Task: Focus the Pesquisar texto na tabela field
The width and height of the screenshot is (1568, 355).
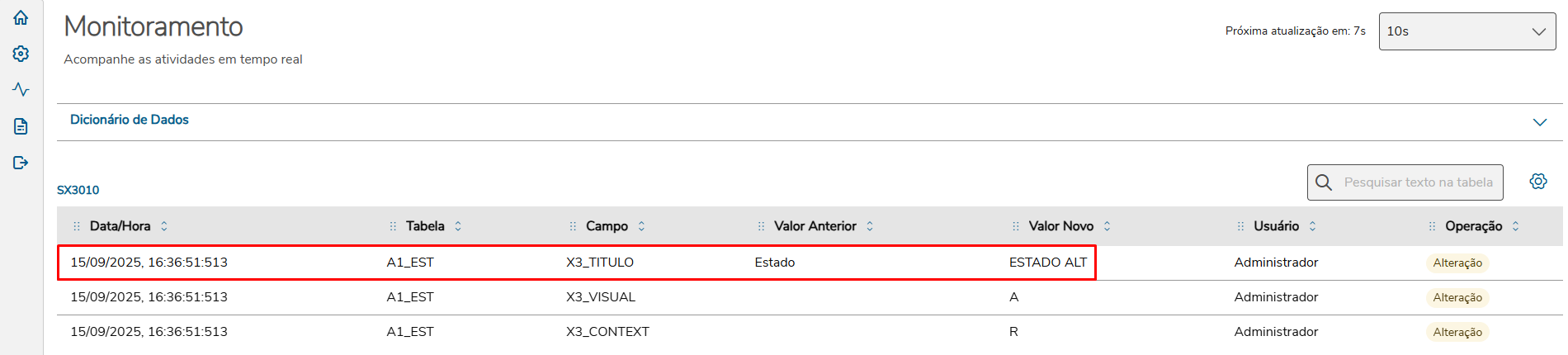Action: [1418, 182]
